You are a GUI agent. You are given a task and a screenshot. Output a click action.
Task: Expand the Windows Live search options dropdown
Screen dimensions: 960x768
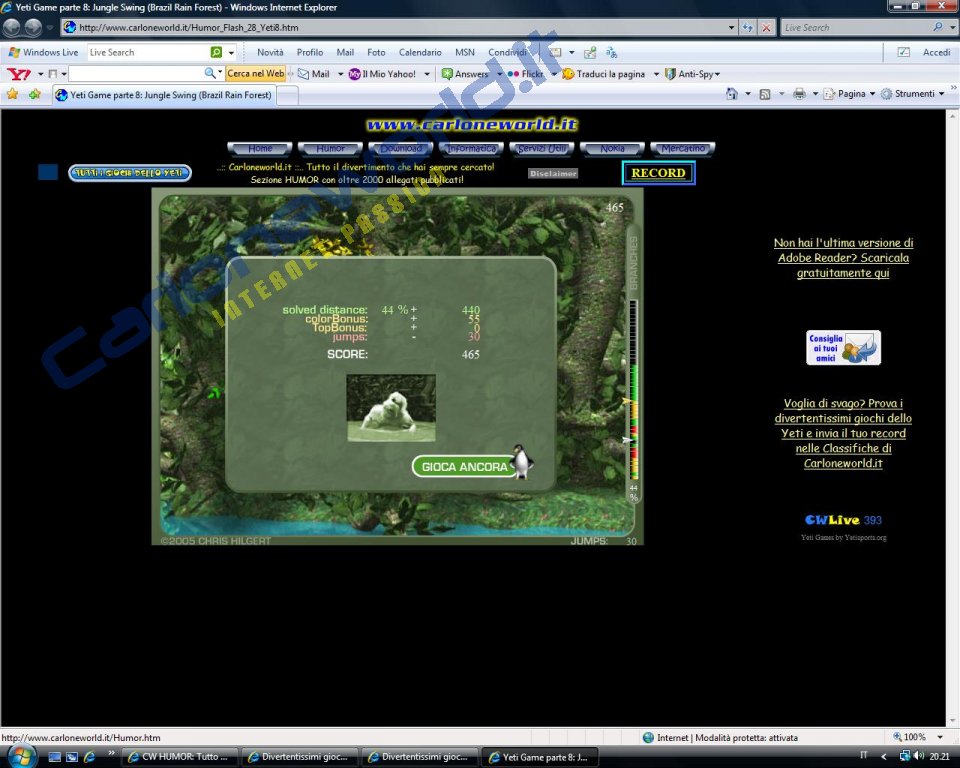coord(231,53)
